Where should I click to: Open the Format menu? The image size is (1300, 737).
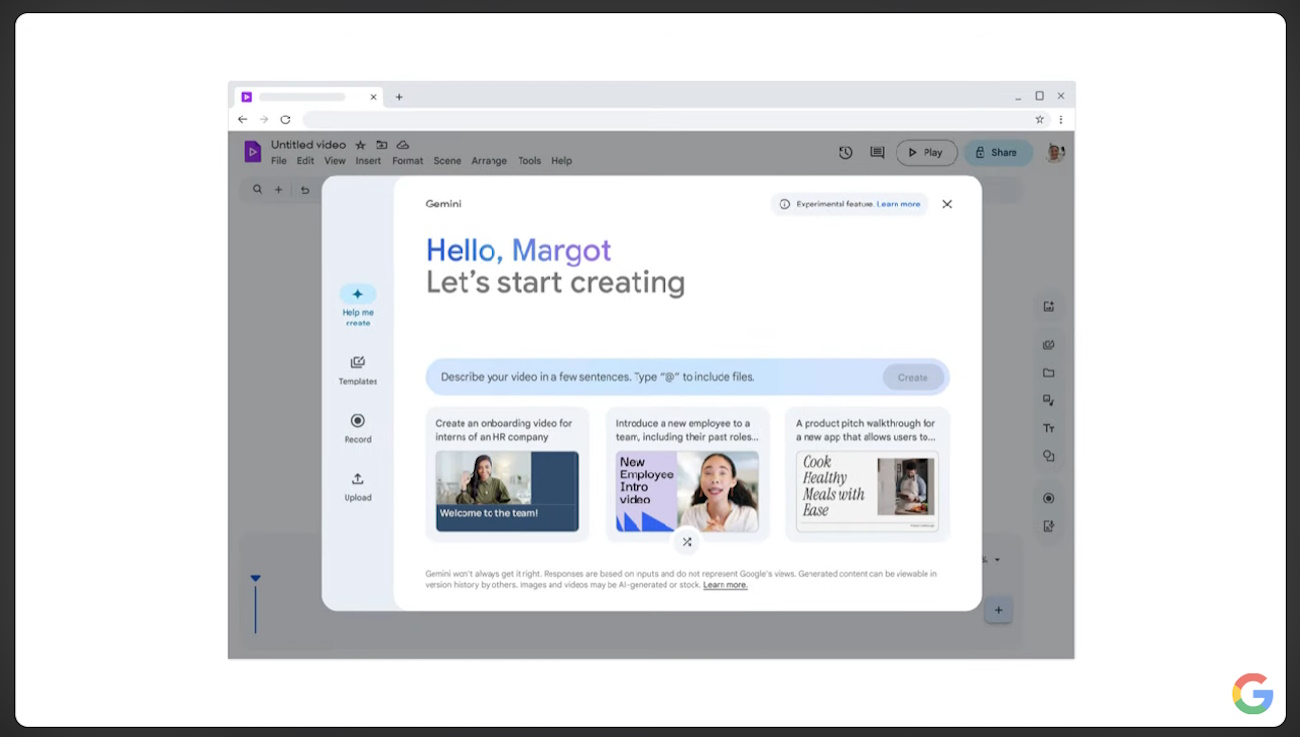(x=407, y=161)
